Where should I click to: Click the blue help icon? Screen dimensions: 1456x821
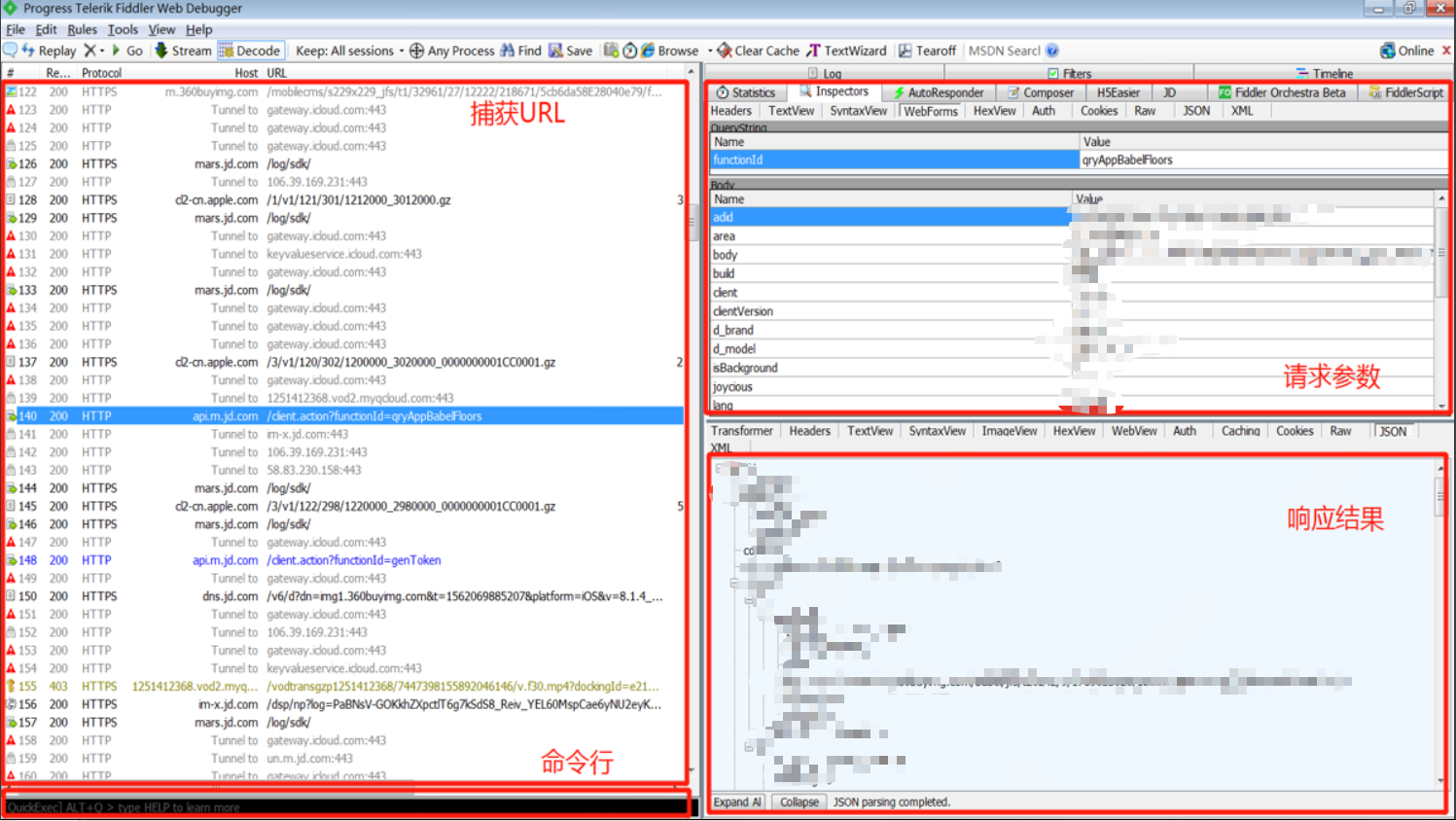coord(1052,51)
